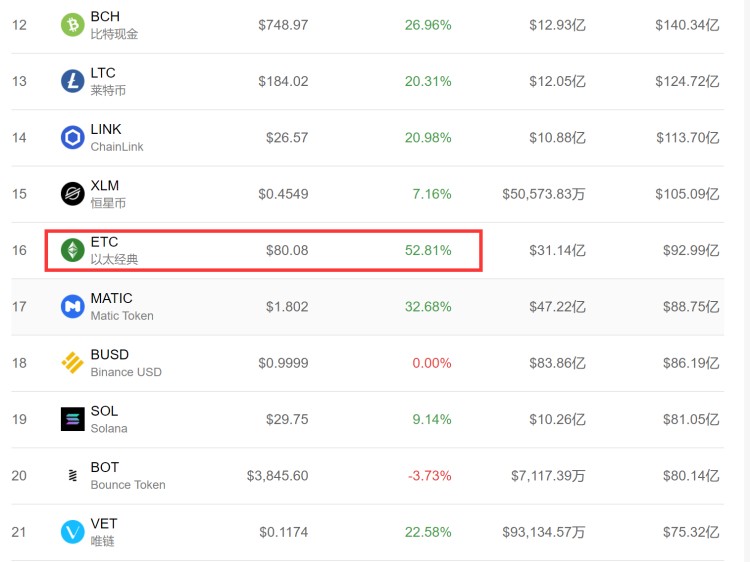The height and width of the screenshot is (562, 750).
Task: Click the $7,117.39万 volume for BOT
Action: click(548, 475)
